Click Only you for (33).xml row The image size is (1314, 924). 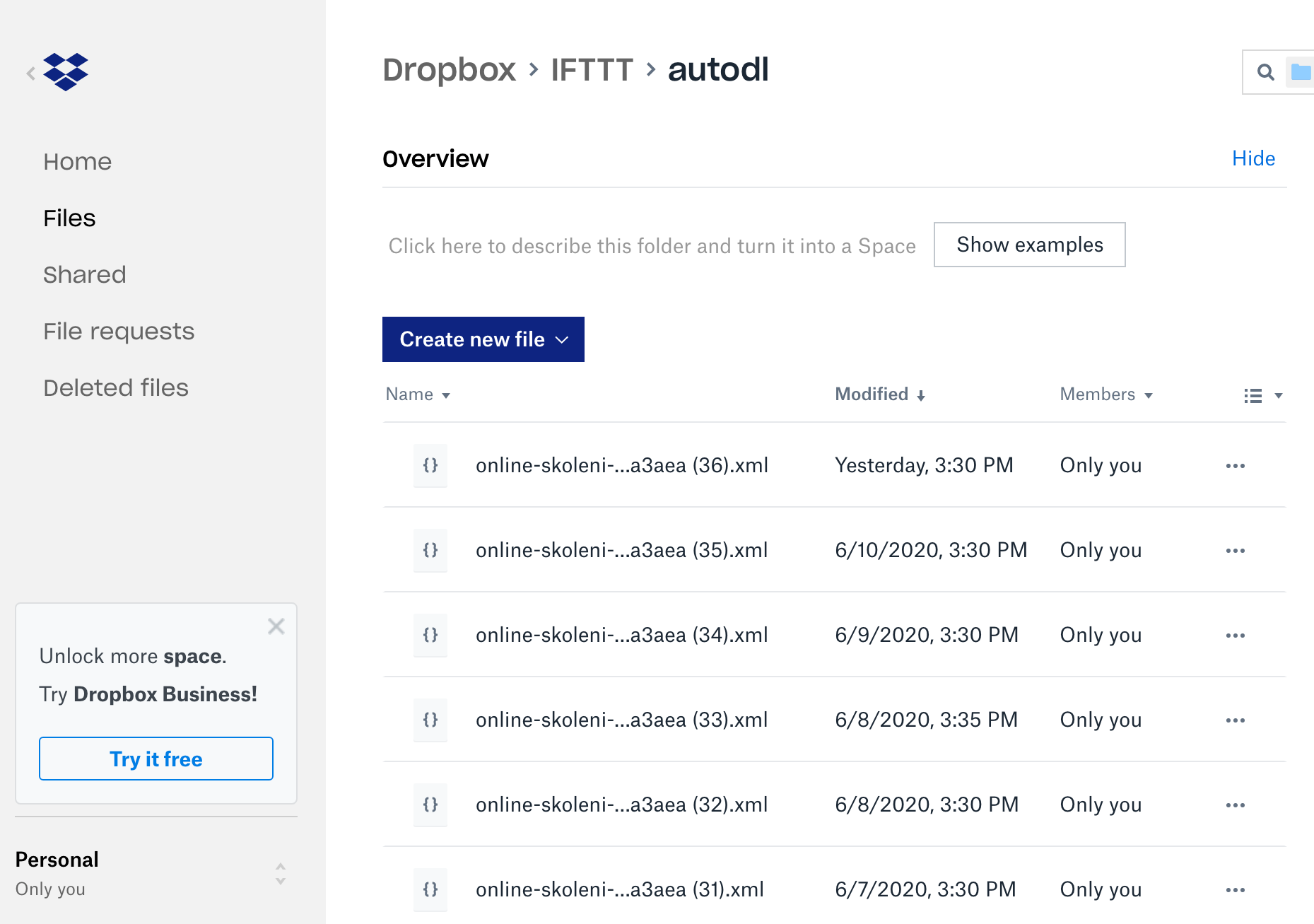[1101, 720]
